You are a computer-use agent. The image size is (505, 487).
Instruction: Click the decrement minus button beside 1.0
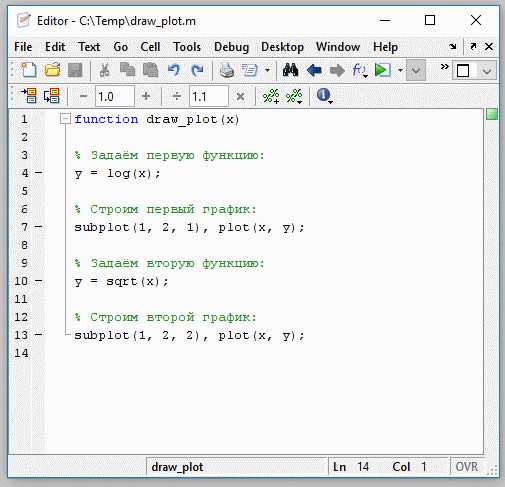pos(83,97)
